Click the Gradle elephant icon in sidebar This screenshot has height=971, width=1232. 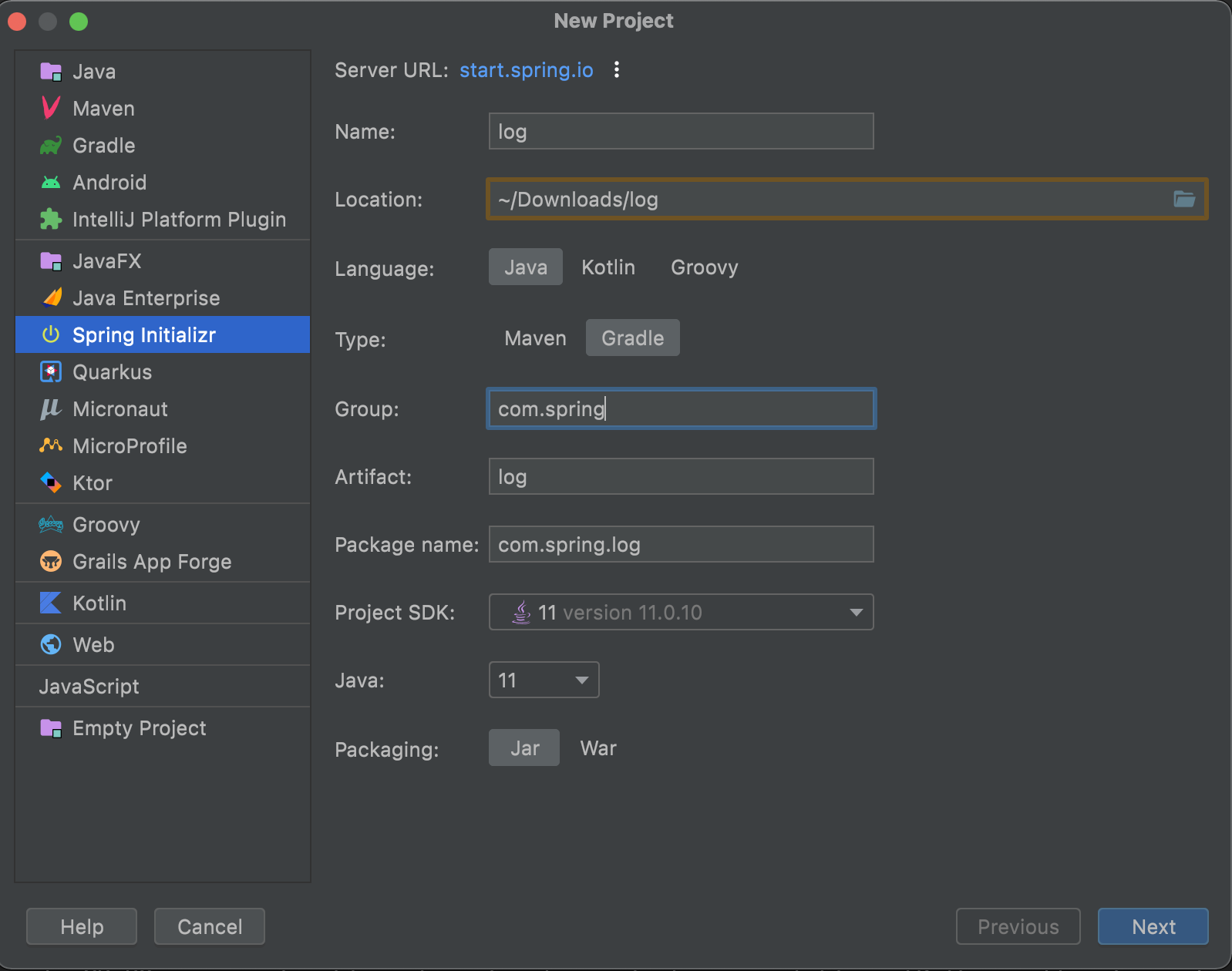(x=51, y=146)
